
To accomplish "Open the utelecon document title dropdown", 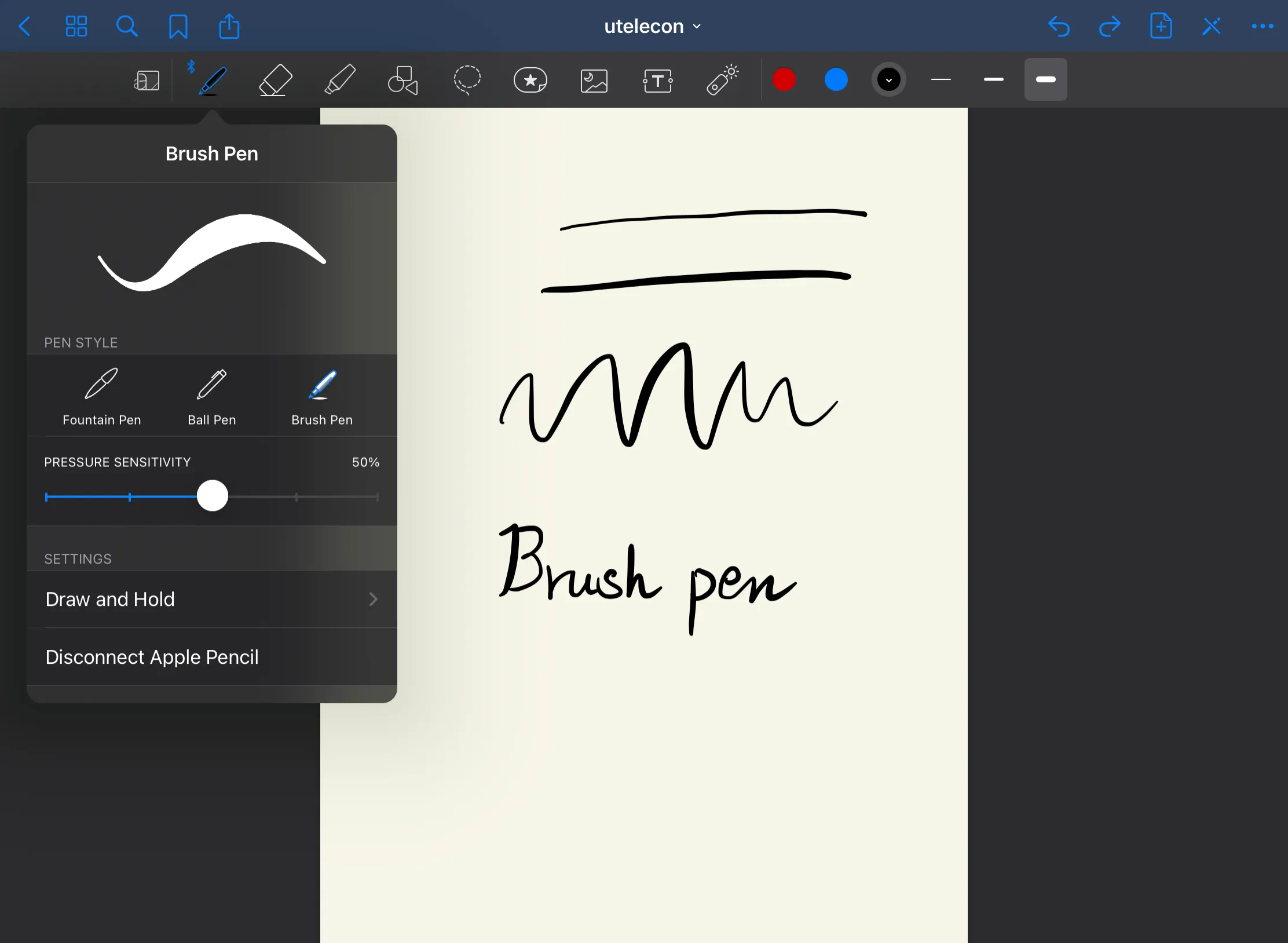I will 652,27.
